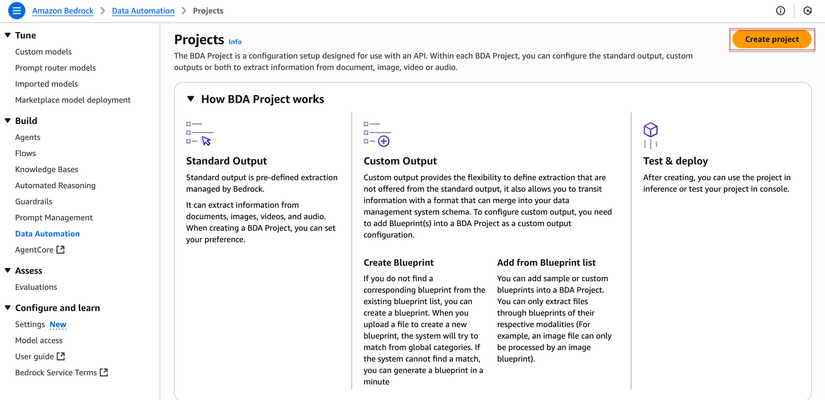The image size is (825, 400).
Task: Click the Test & deploy heading
Action: (676, 161)
